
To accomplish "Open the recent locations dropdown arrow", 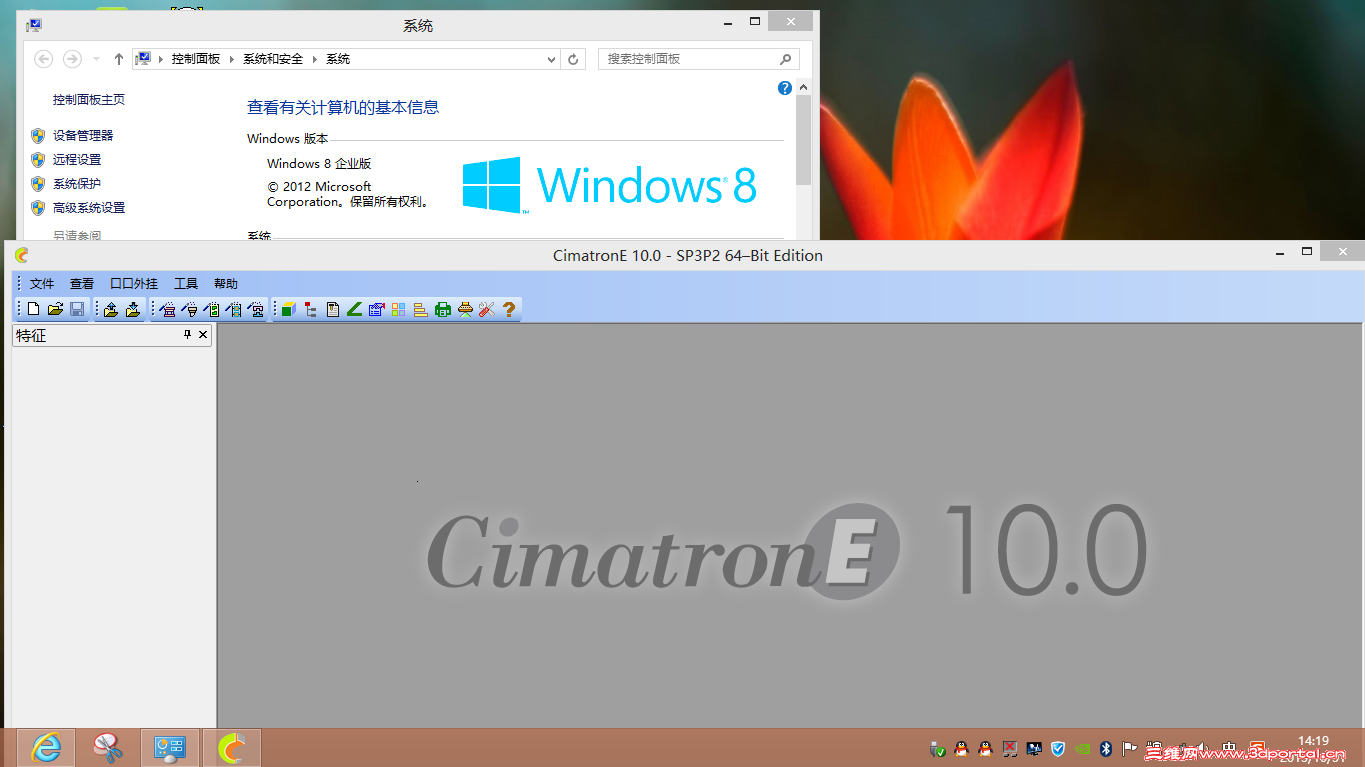I will coord(96,59).
